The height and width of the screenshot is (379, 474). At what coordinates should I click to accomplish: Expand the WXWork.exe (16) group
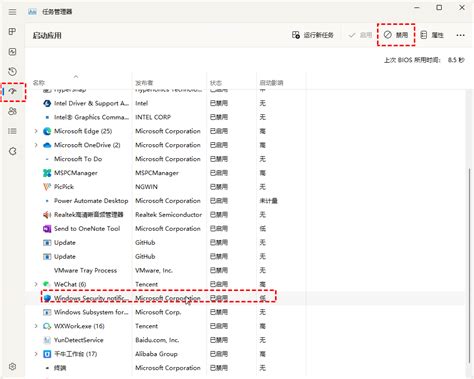(36, 326)
